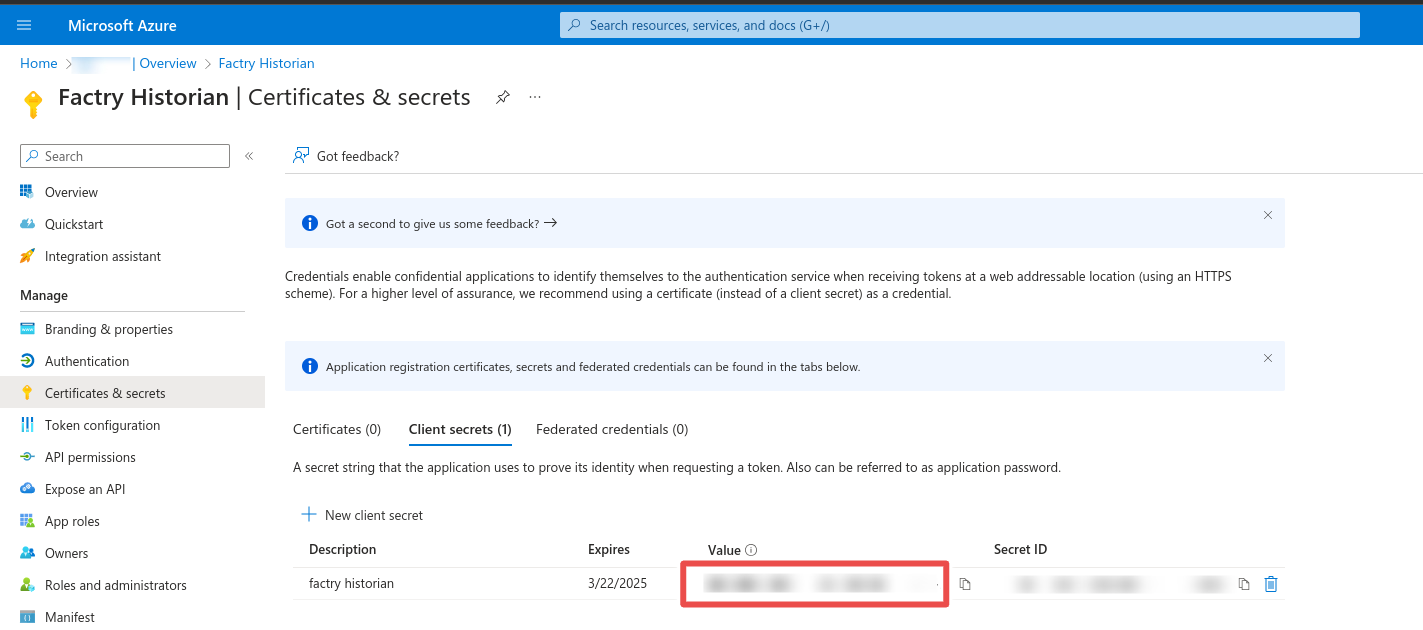Dismiss the feedback request banner

coord(1268,215)
